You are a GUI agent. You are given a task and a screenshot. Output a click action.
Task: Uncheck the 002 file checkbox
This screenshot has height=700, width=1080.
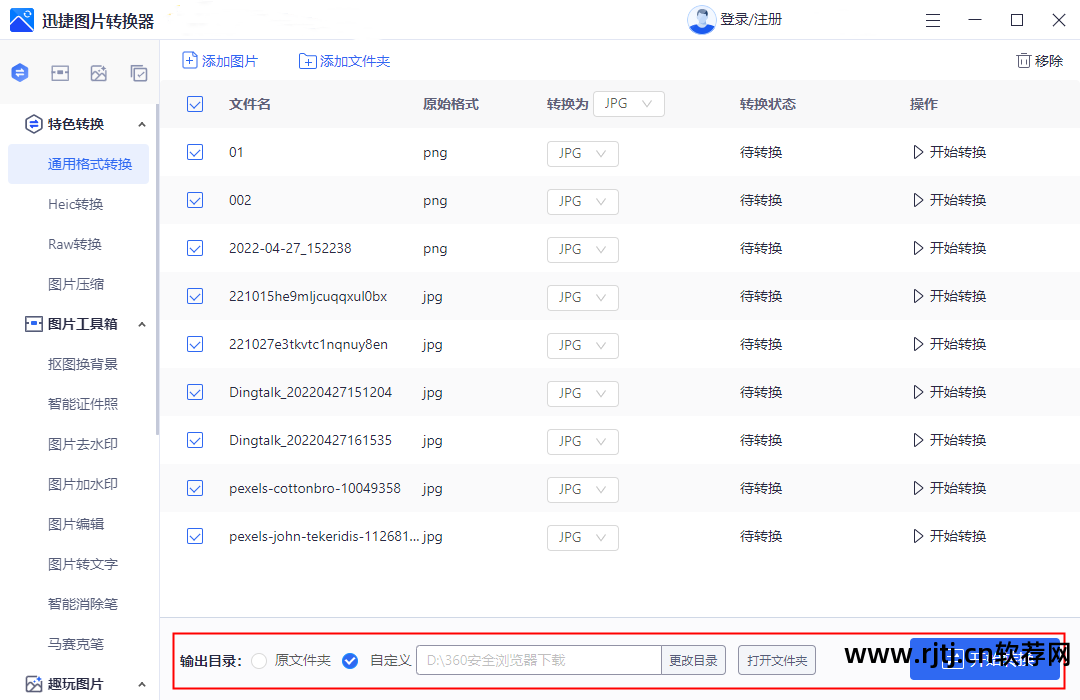(195, 200)
